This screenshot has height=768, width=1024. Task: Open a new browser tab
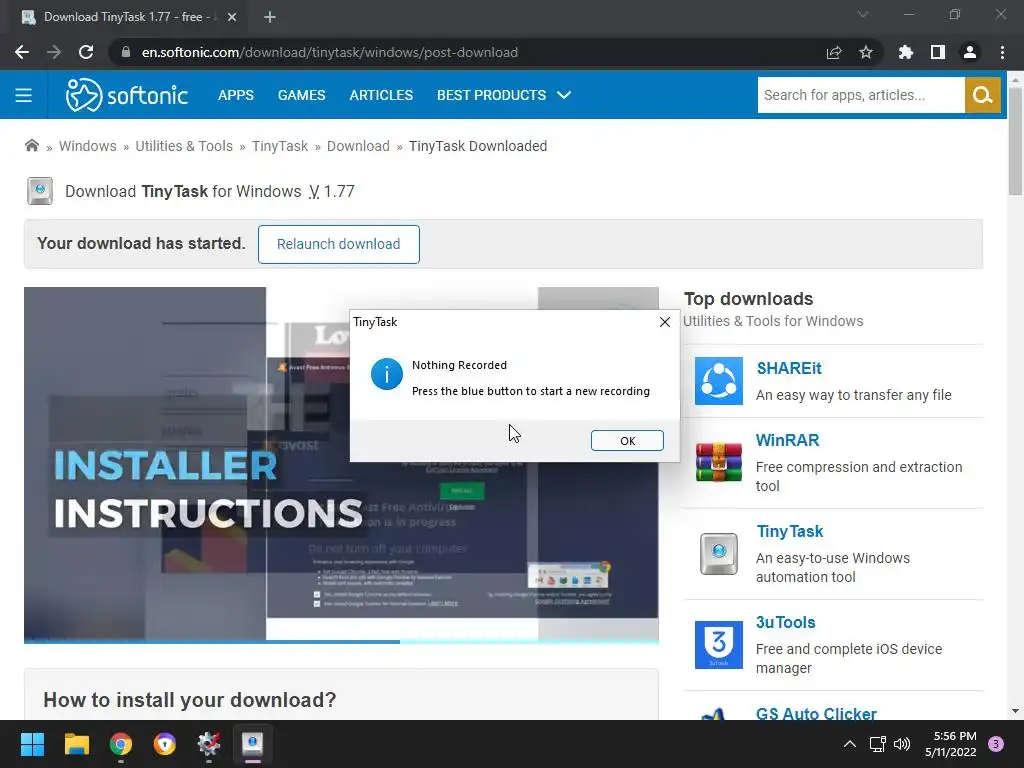click(x=270, y=17)
